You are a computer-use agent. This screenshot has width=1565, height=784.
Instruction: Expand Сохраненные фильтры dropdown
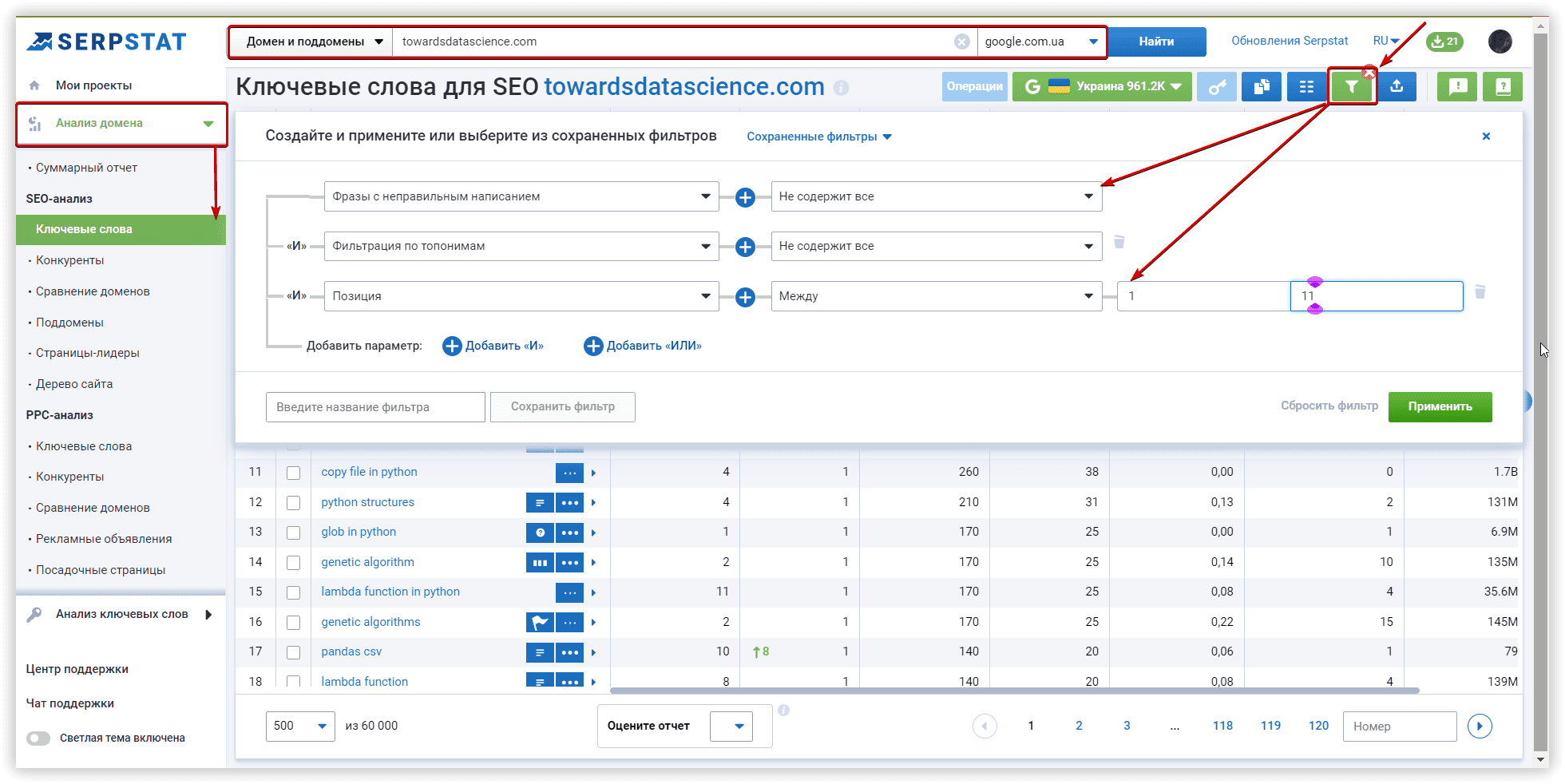(x=818, y=137)
